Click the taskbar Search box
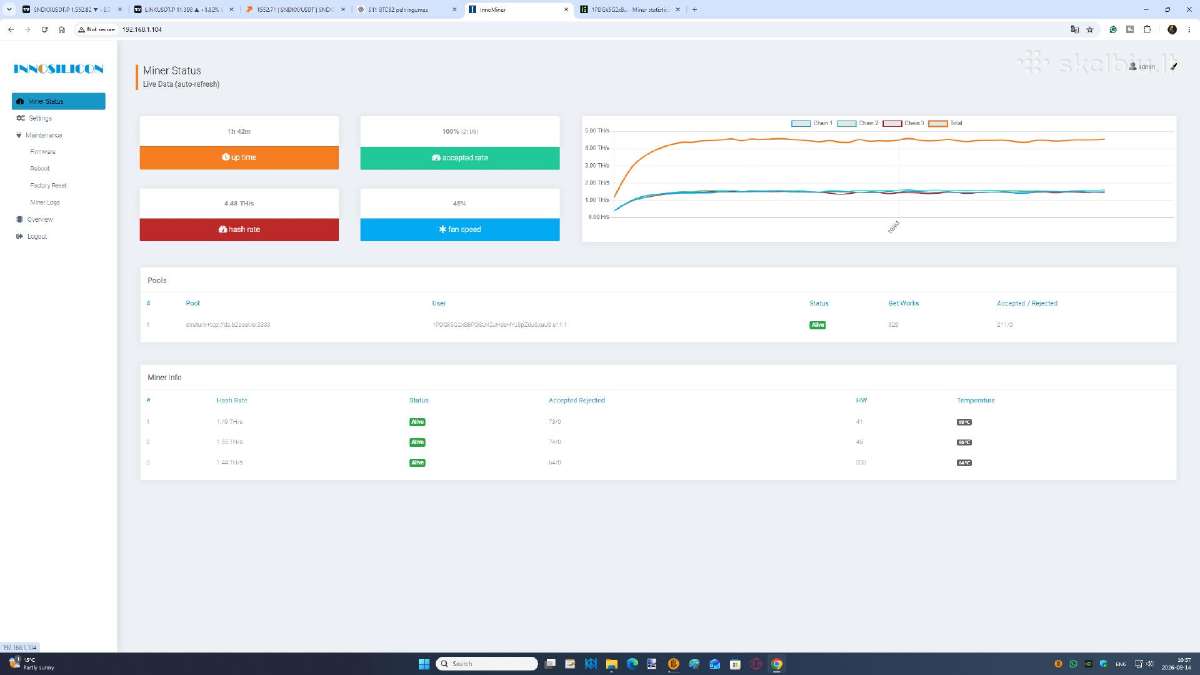The image size is (1200, 675). [x=487, y=663]
